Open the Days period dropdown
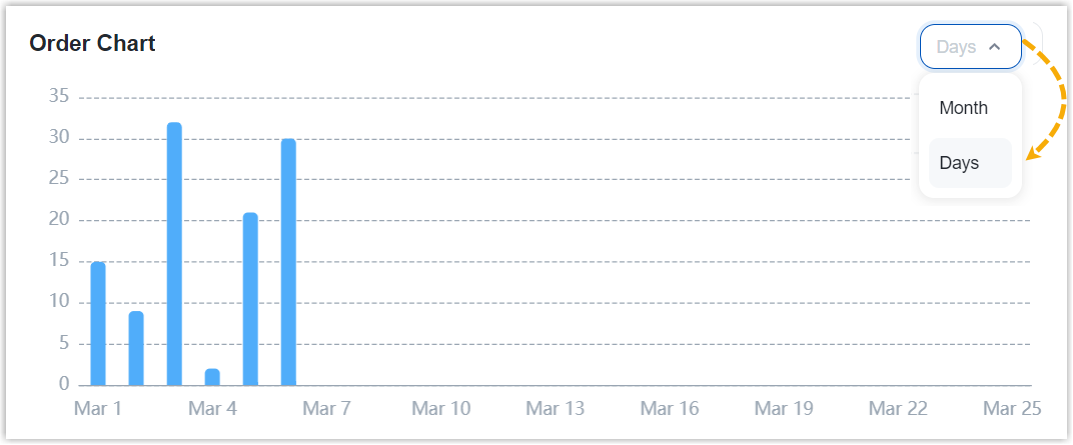 [x=970, y=47]
